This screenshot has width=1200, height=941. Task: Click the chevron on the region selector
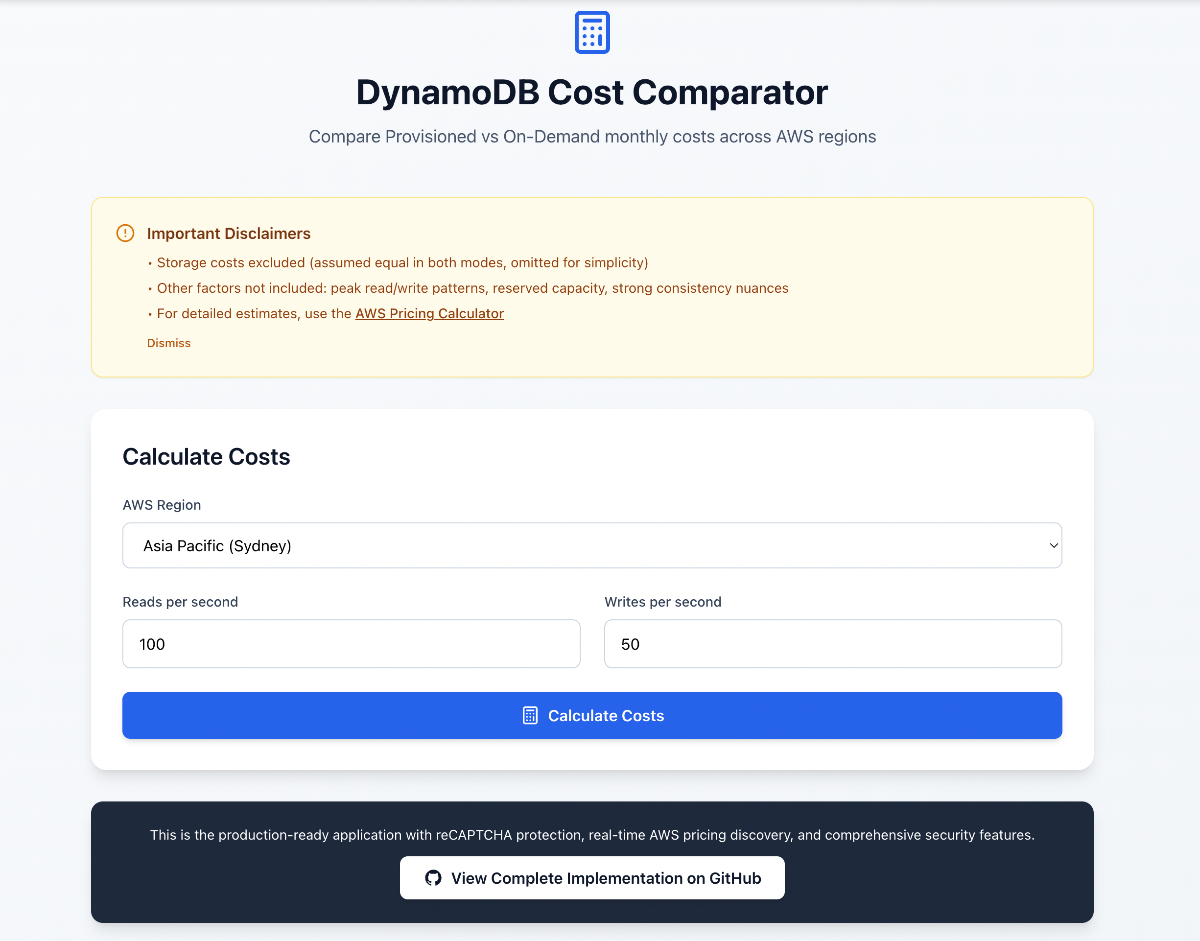point(1052,545)
